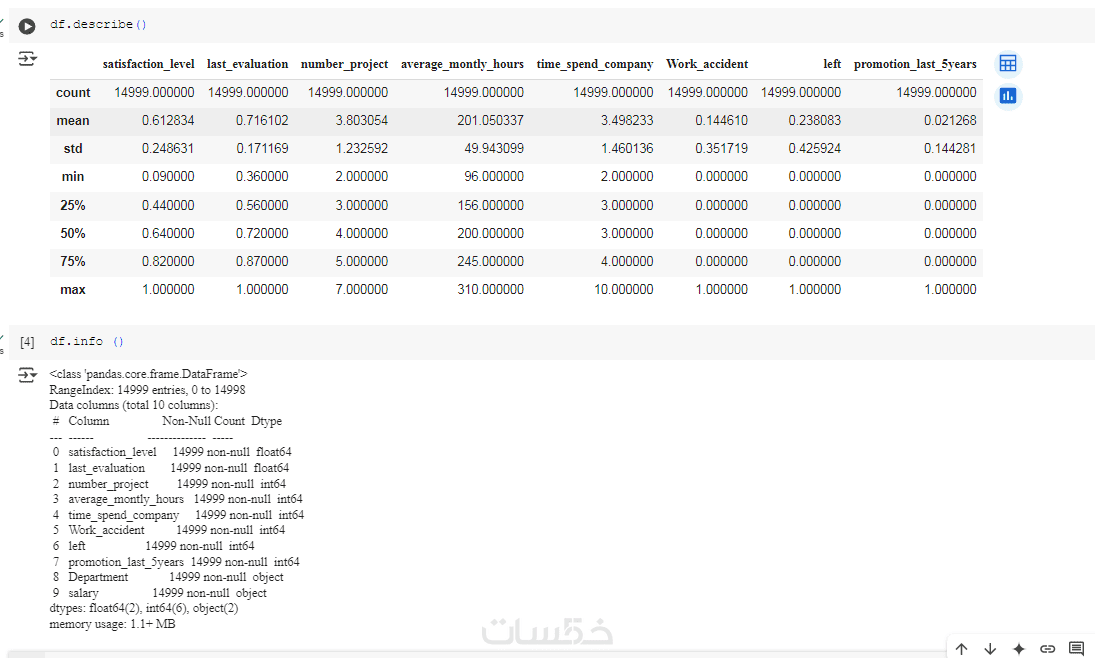Click the time_spend_company column header

pos(595,64)
